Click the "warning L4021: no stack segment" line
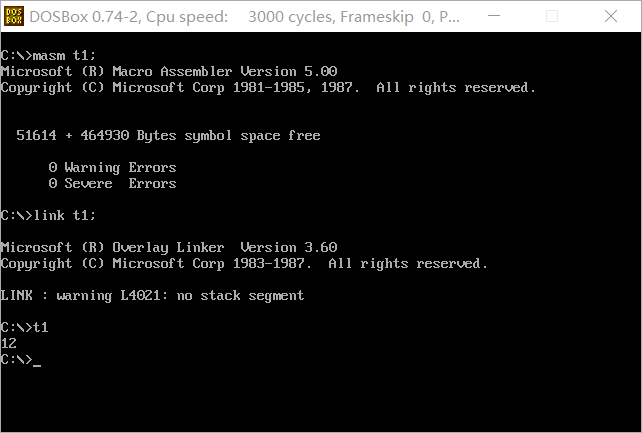Image resolution: width=642 pixels, height=433 pixels. pyautogui.click(x=152, y=295)
